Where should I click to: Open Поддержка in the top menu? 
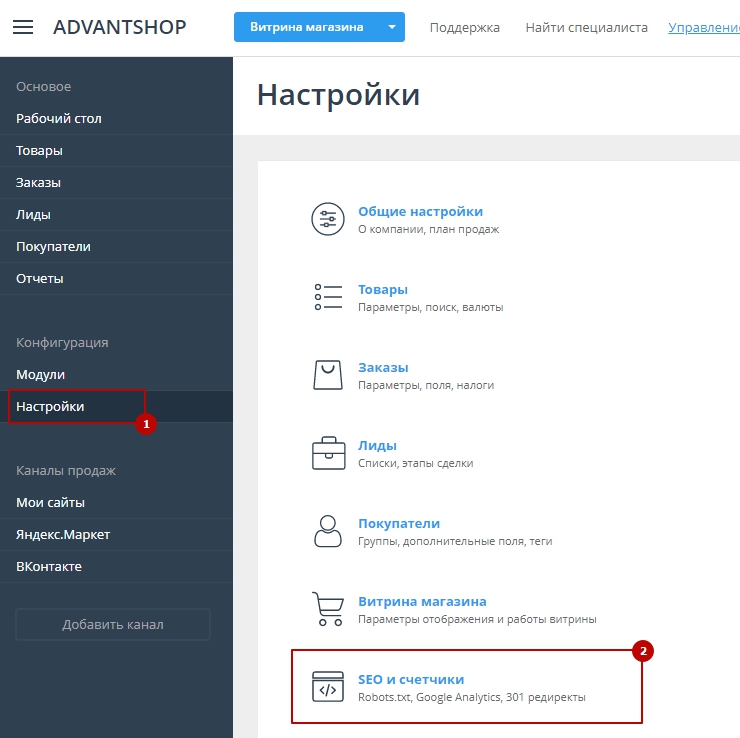(x=464, y=27)
